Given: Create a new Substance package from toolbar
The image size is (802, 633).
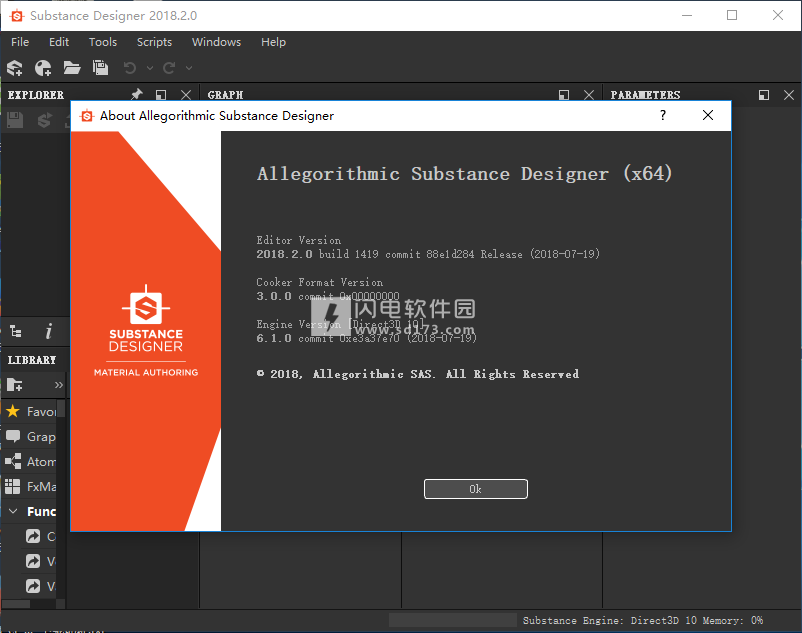Looking at the screenshot, I should tap(15, 67).
